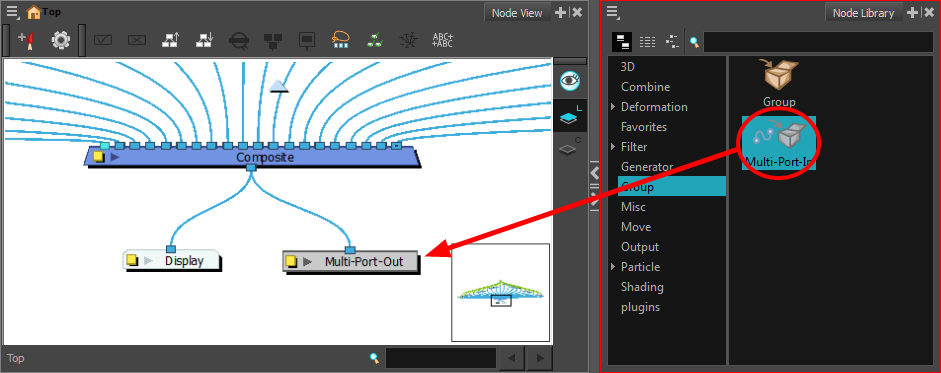This screenshot has height=373, width=941.
Task: Click the Disable node X icon
Action: (x=137, y=40)
